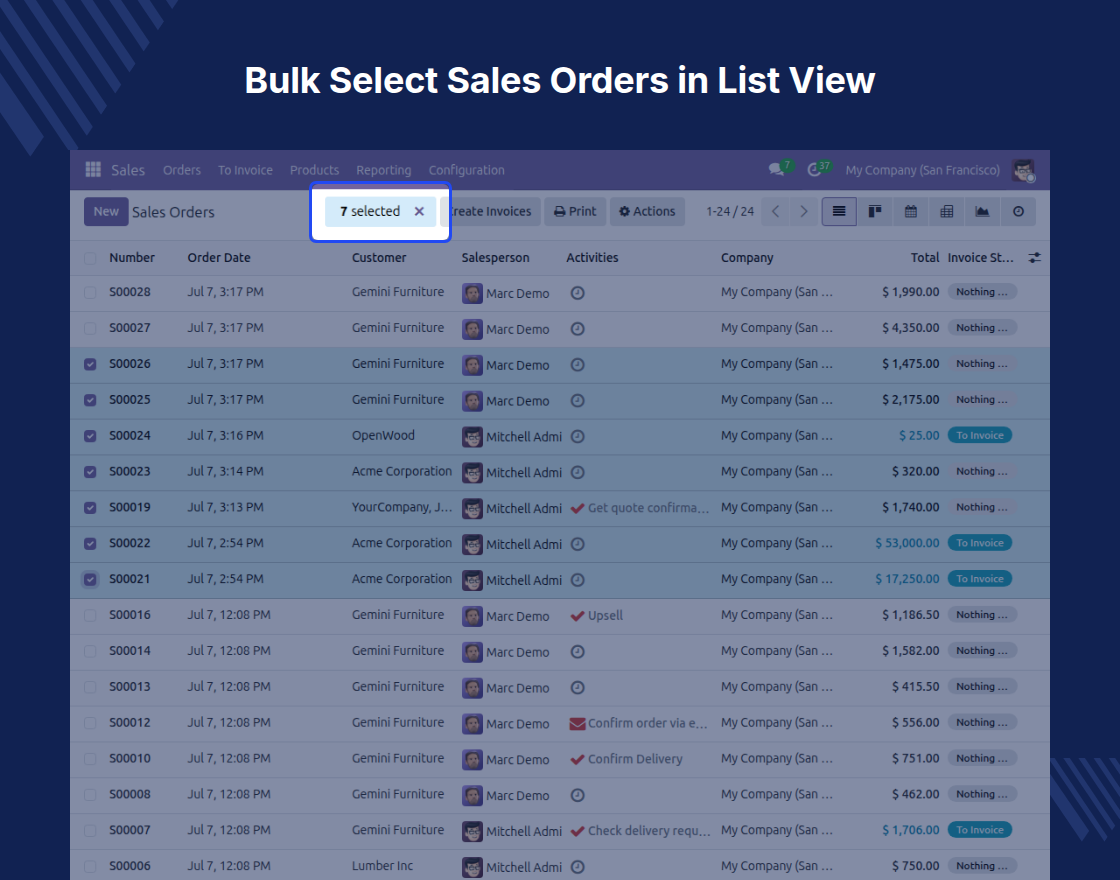Sort by the Order Date column header
1120x880 pixels.
(x=219, y=258)
